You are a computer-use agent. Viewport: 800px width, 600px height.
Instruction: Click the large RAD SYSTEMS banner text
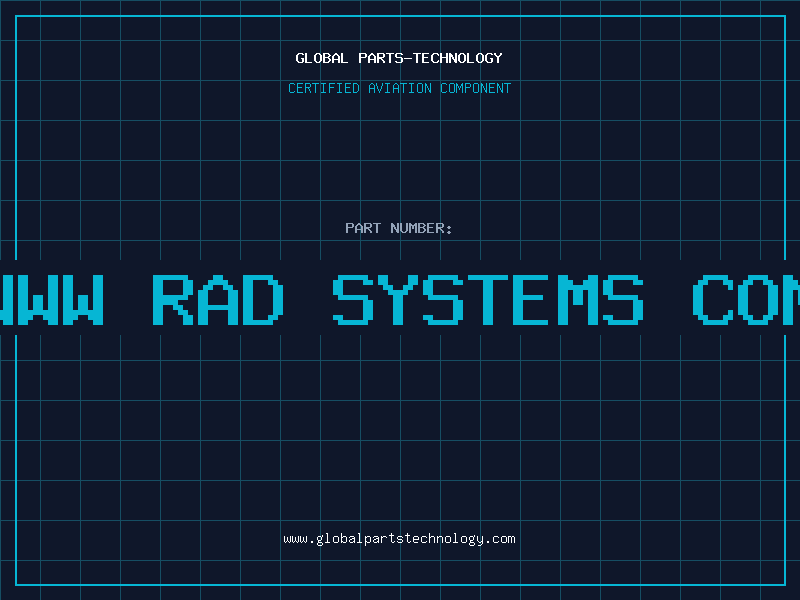pos(398,300)
